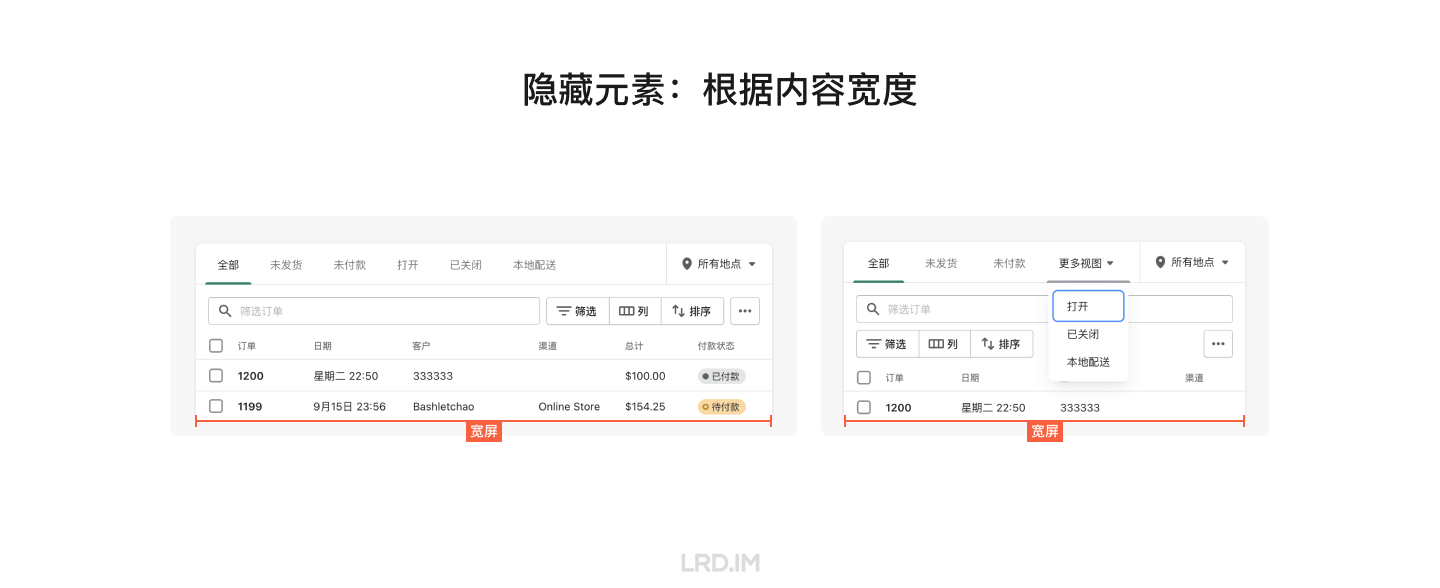Screen dimensions: 1440x588
Task: Check the box for order 1200 in left panel
Action: [216, 376]
